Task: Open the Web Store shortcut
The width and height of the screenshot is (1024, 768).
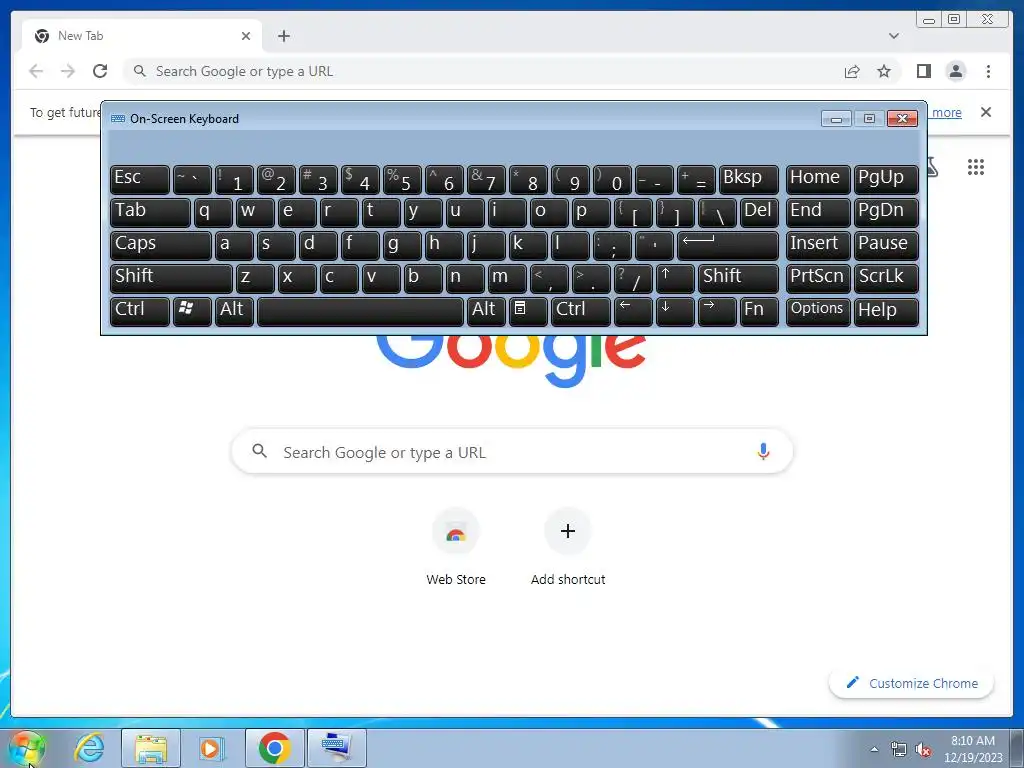Action: point(456,547)
